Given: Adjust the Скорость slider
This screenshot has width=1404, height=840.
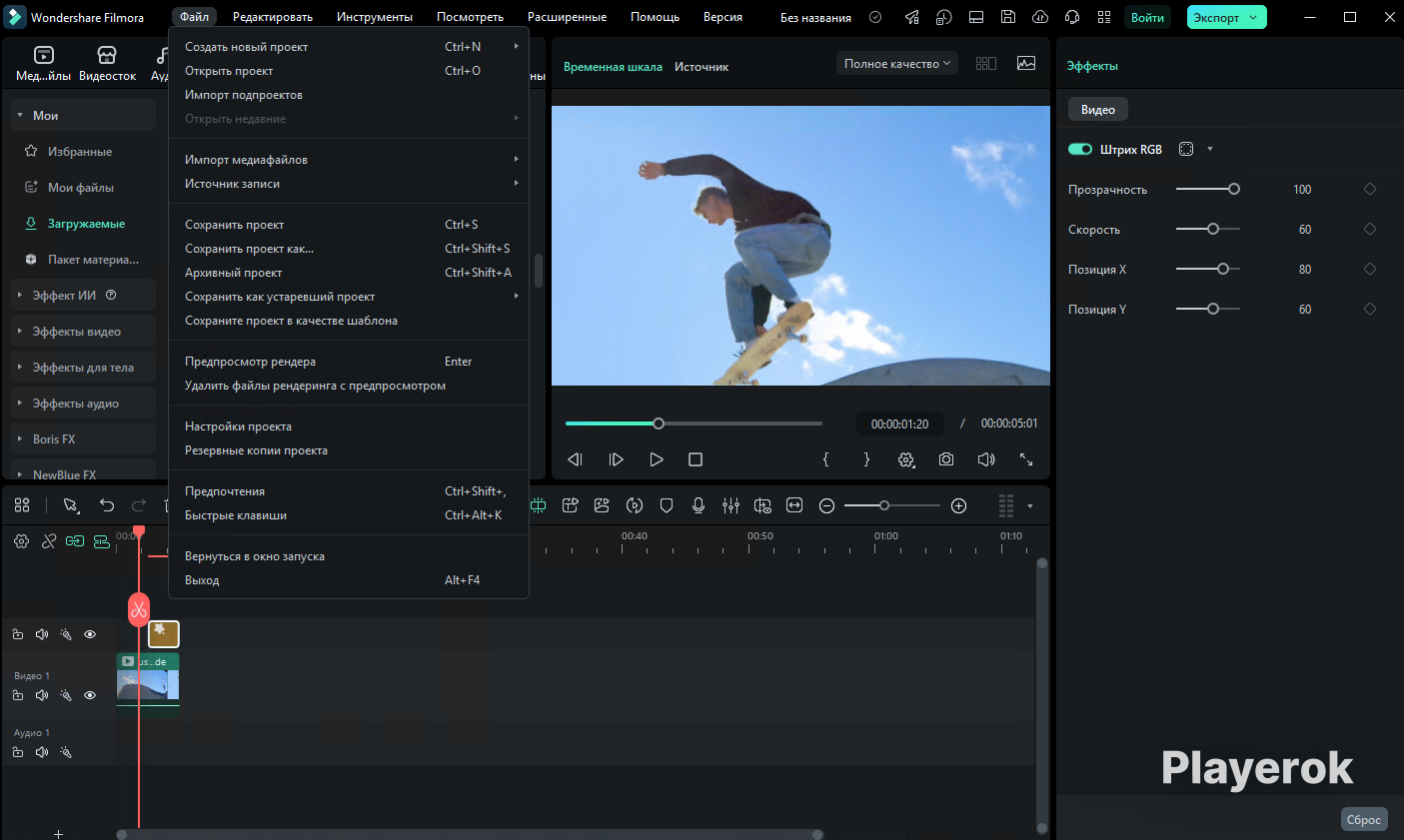Looking at the screenshot, I should (1208, 229).
